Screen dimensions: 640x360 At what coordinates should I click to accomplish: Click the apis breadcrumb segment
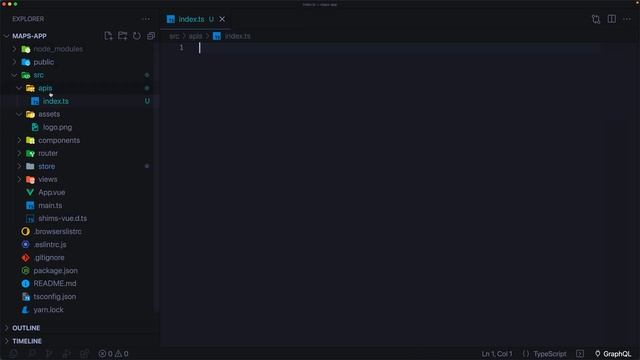tap(195, 36)
